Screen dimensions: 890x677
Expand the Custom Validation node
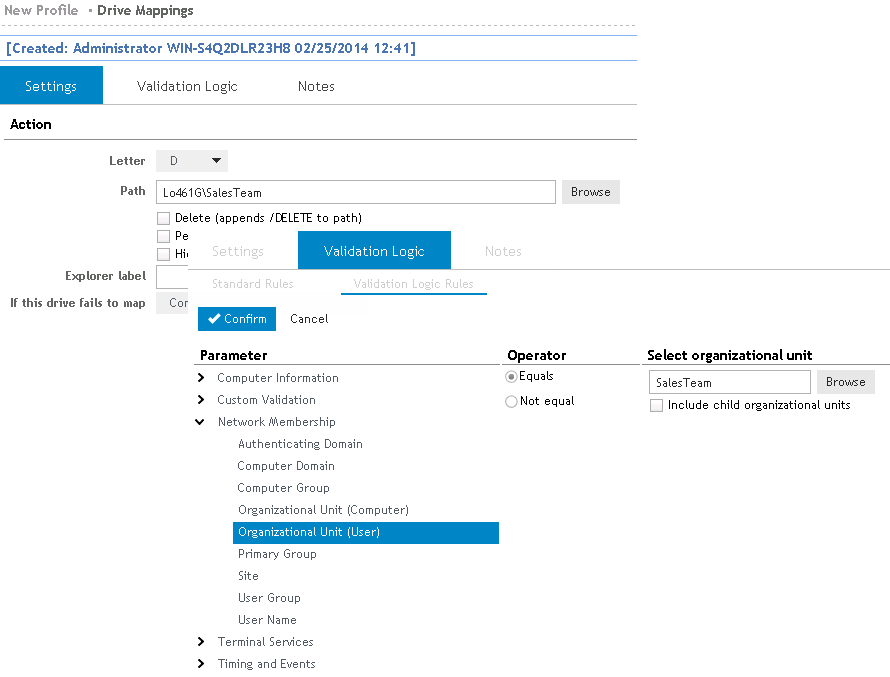tap(202, 400)
